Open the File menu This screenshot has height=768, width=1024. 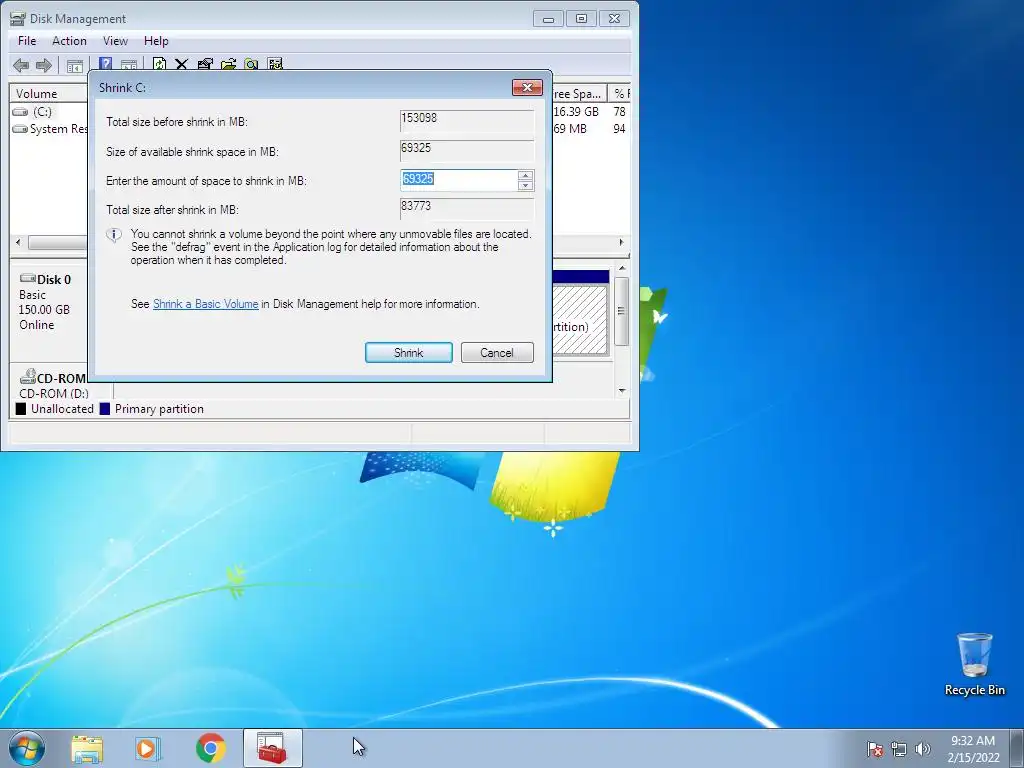(x=27, y=40)
